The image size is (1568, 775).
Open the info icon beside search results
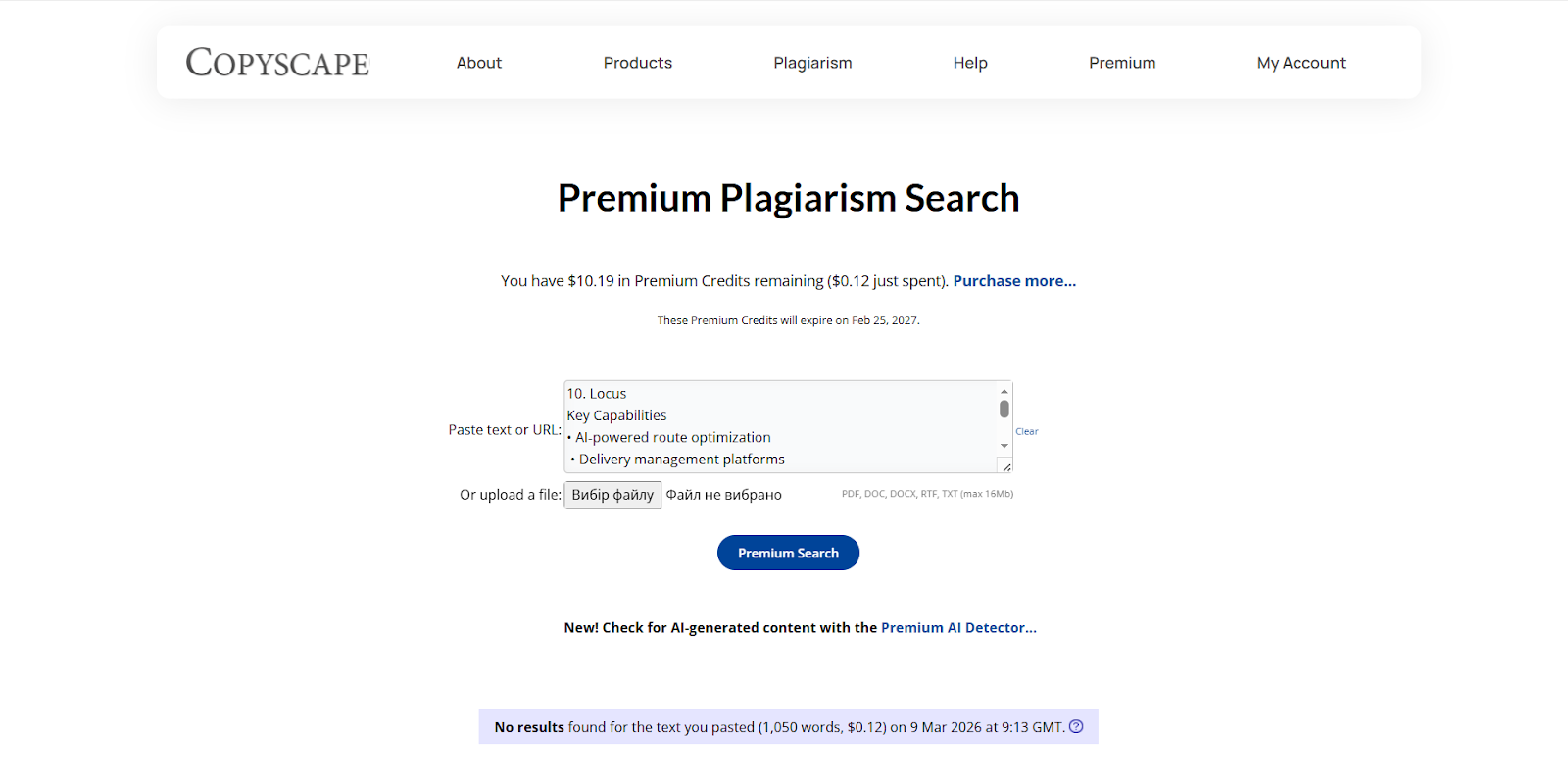point(1076,726)
